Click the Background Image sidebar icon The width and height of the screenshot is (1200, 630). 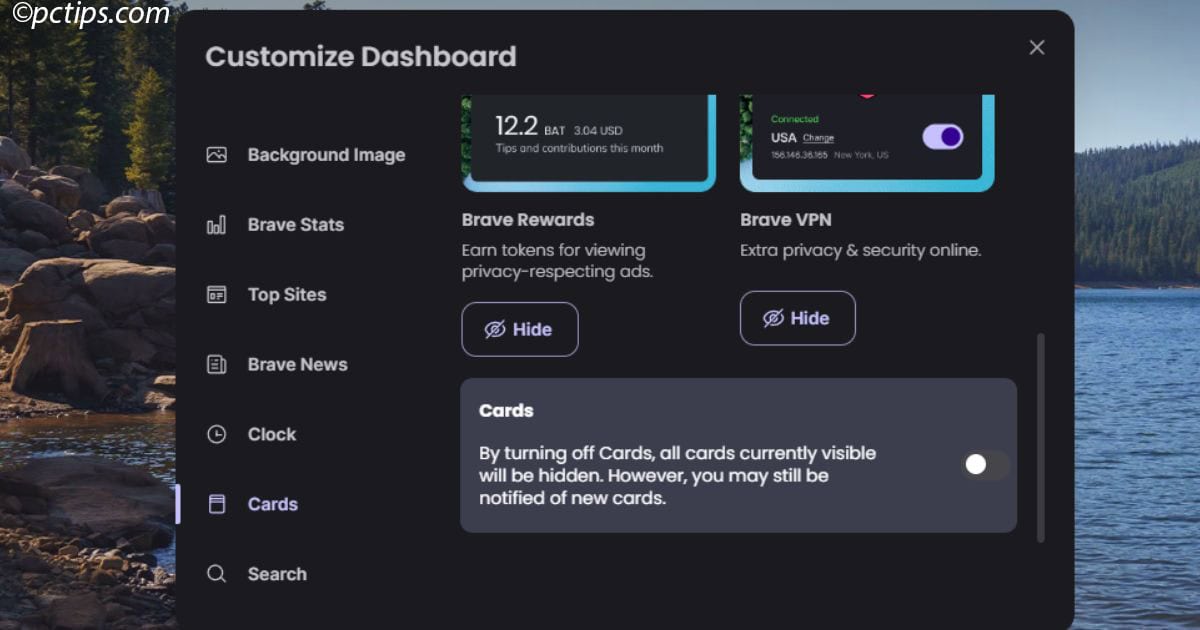tap(216, 155)
